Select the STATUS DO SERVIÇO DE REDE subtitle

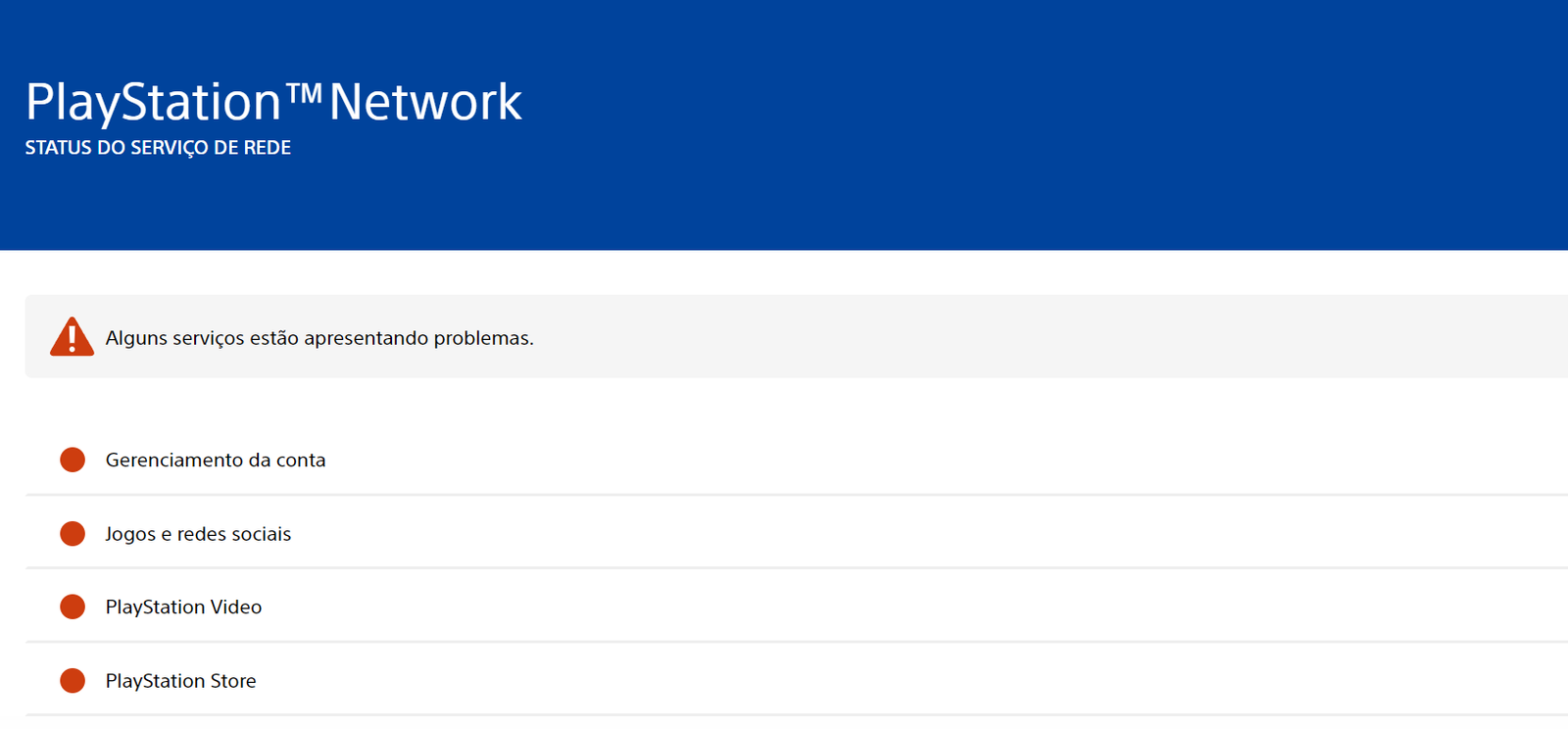[x=158, y=148]
